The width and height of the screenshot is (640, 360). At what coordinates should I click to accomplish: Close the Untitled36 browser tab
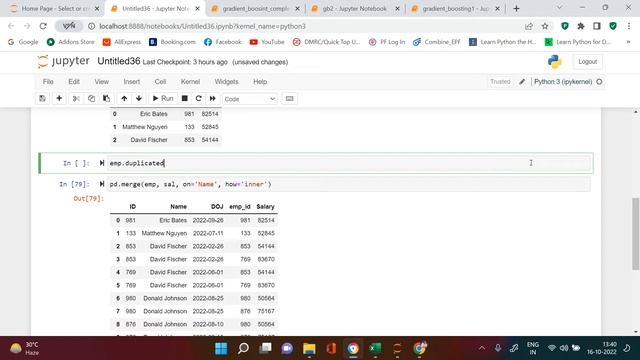(x=198, y=8)
